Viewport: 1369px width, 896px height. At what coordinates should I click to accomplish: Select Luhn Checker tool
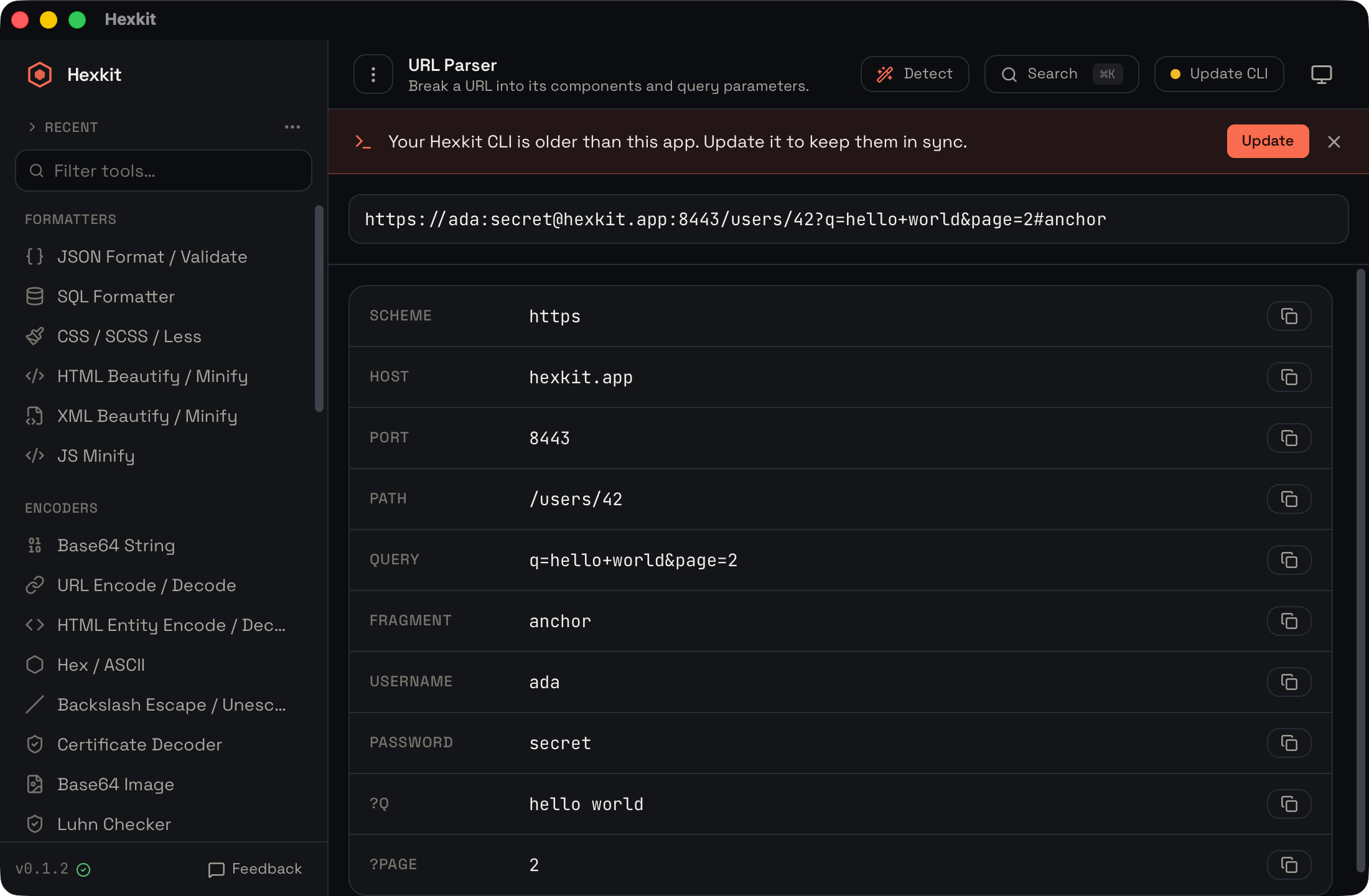pos(164,824)
